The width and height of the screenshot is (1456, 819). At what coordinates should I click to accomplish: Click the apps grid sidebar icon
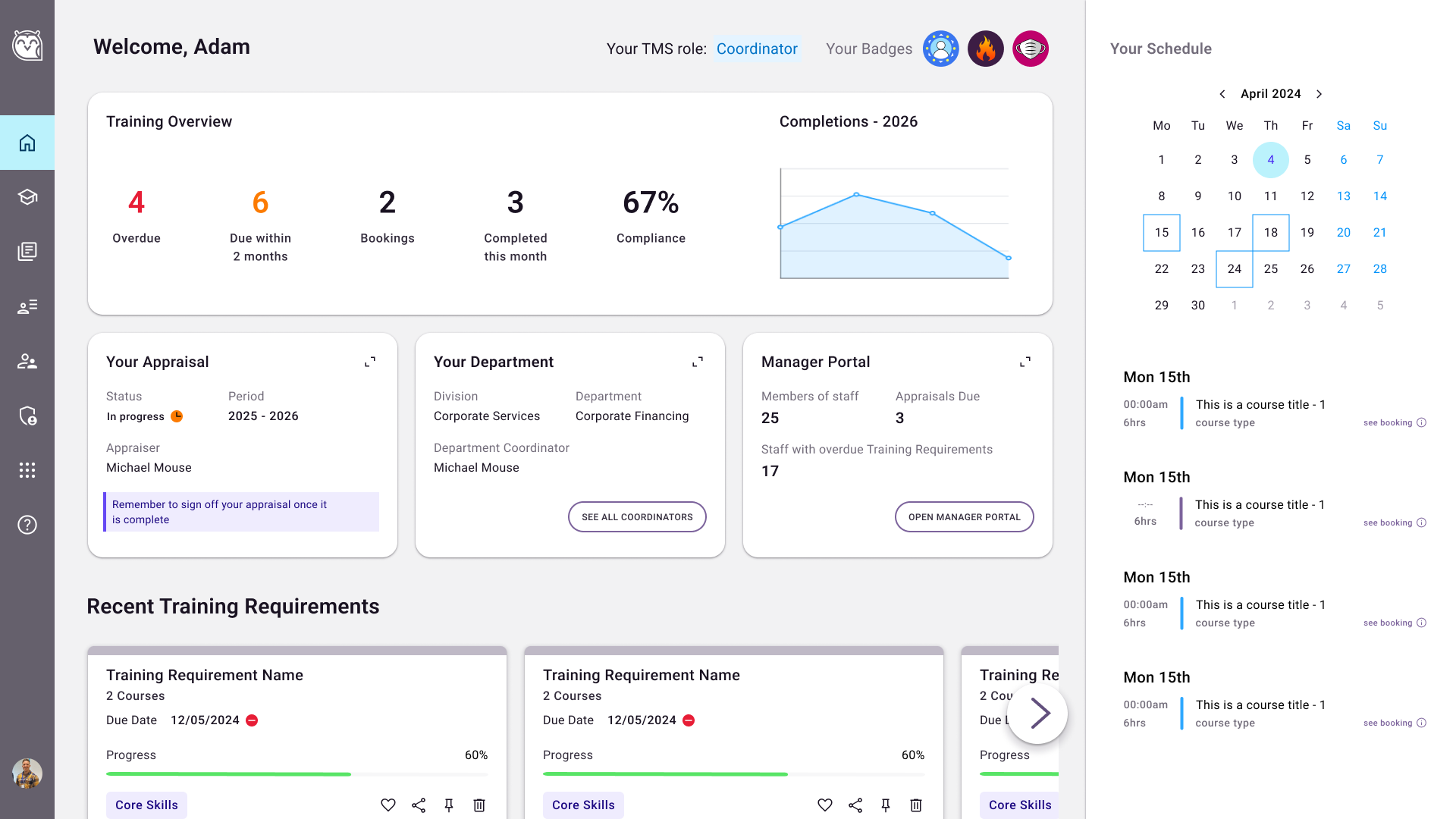tap(27, 470)
